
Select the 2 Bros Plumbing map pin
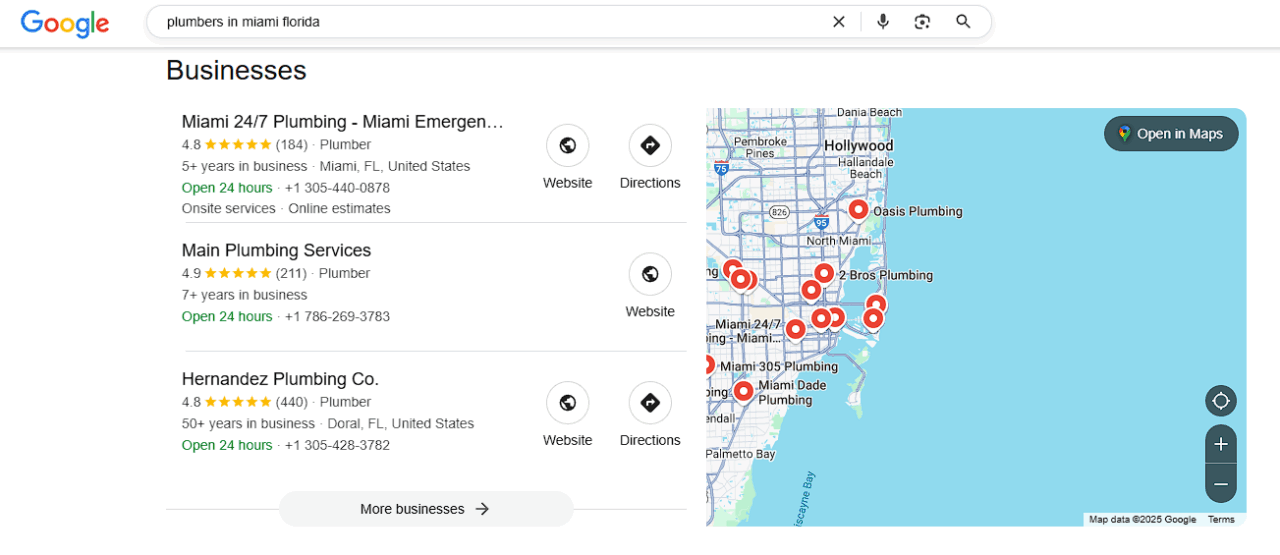tap(824, 273)
